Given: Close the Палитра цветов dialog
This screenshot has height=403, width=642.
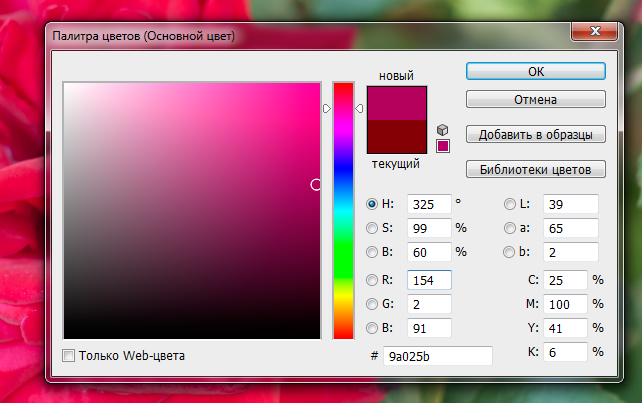Looking at the screenshot, I should tap(594, 31).
